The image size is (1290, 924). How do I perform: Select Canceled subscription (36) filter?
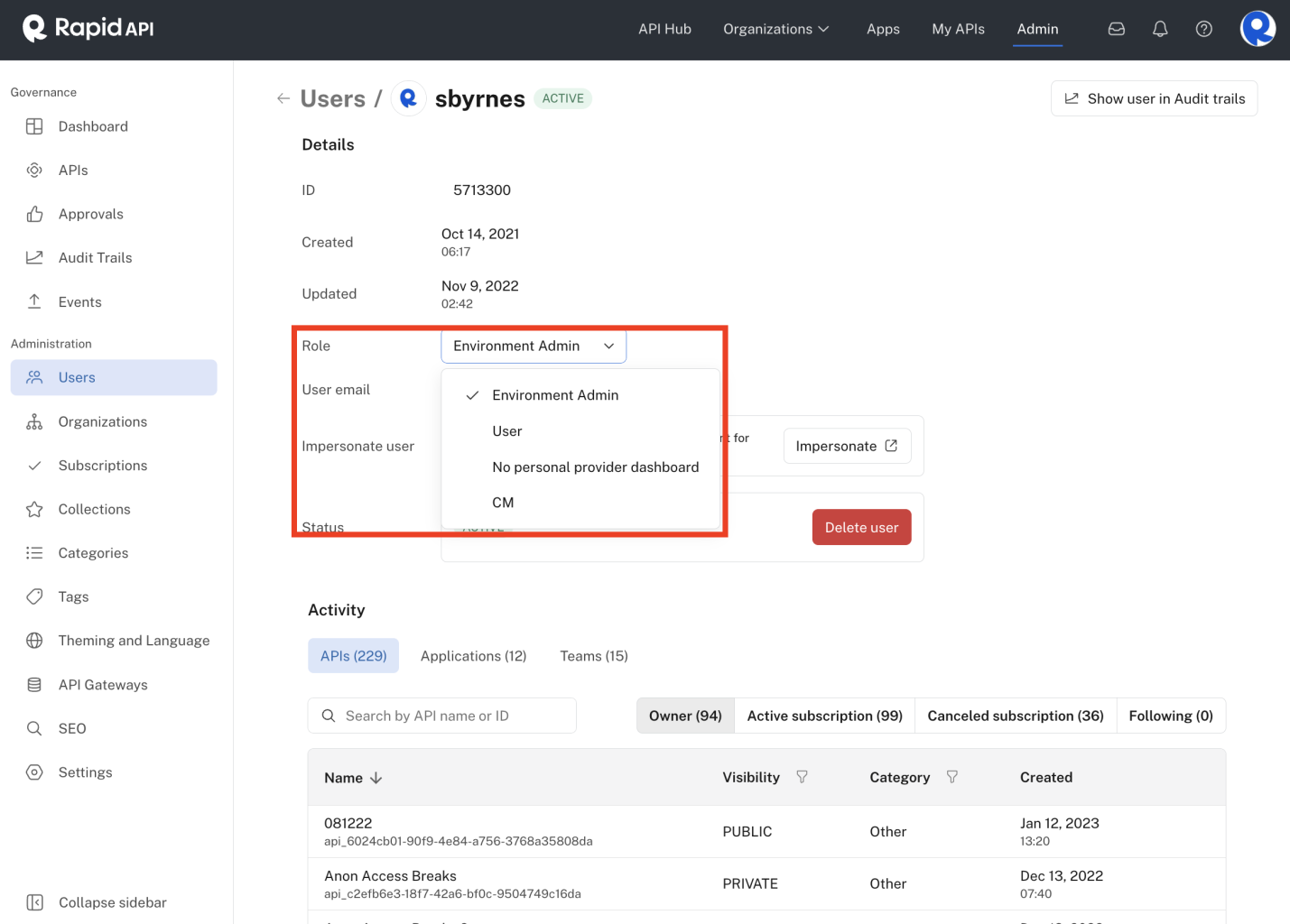(1016, 716)
